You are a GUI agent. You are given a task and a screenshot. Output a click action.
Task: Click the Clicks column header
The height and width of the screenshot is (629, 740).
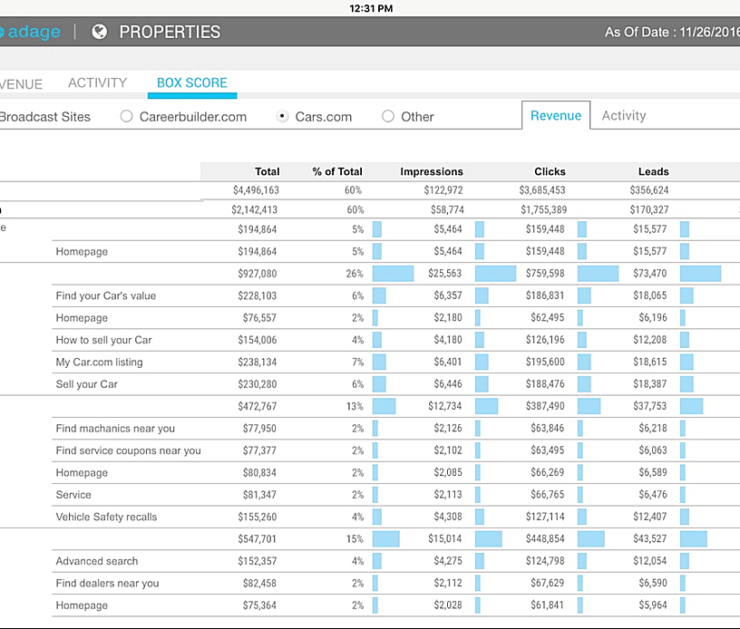550,172
